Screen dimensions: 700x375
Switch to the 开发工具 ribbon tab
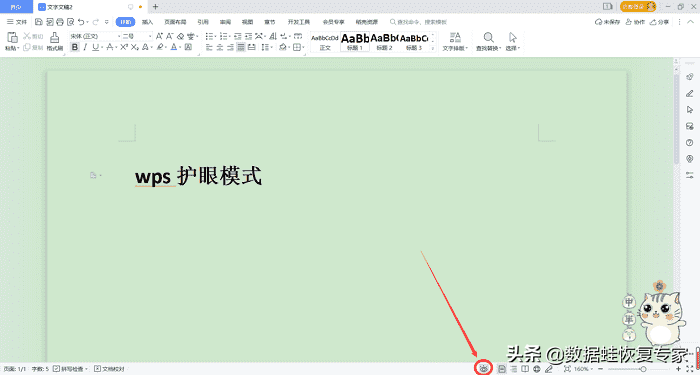299,22
